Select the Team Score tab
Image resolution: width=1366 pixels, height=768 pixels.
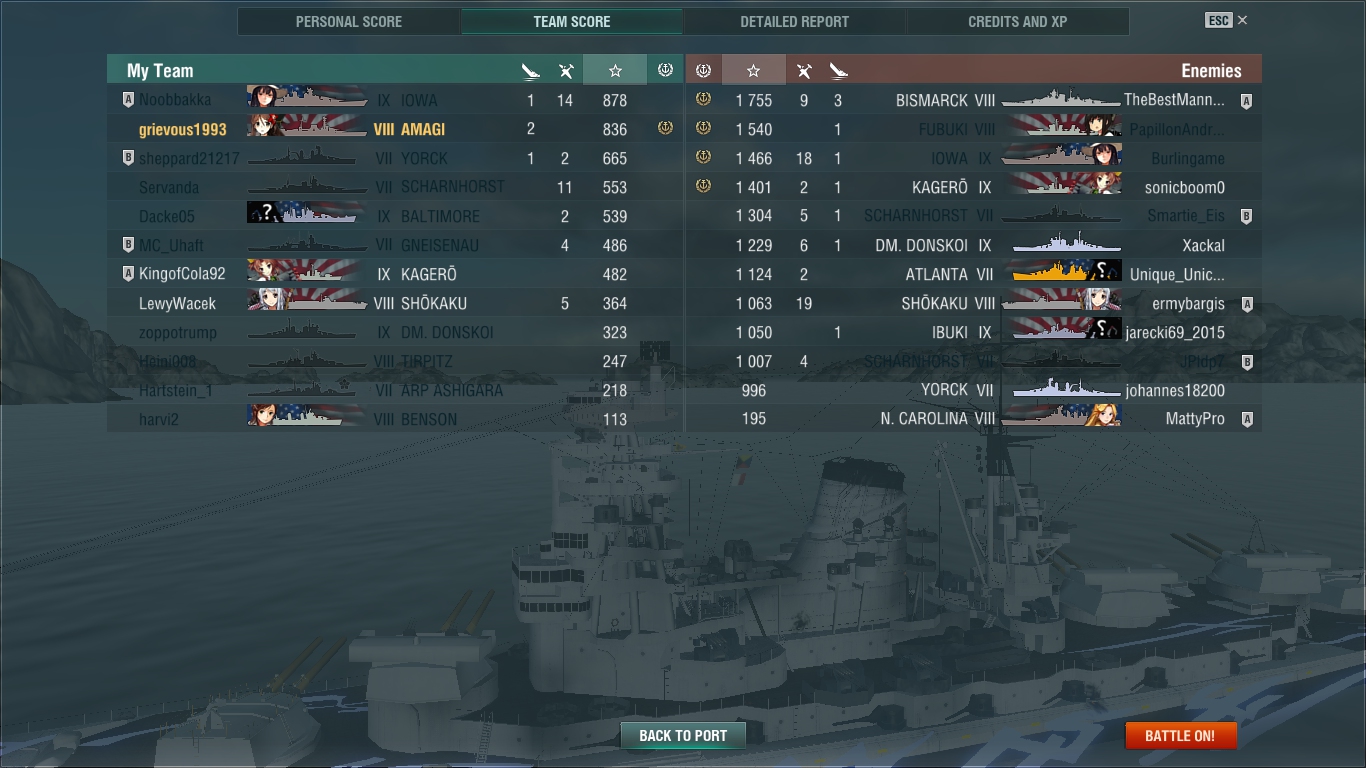pyautogui.click(x=572, y=21)
